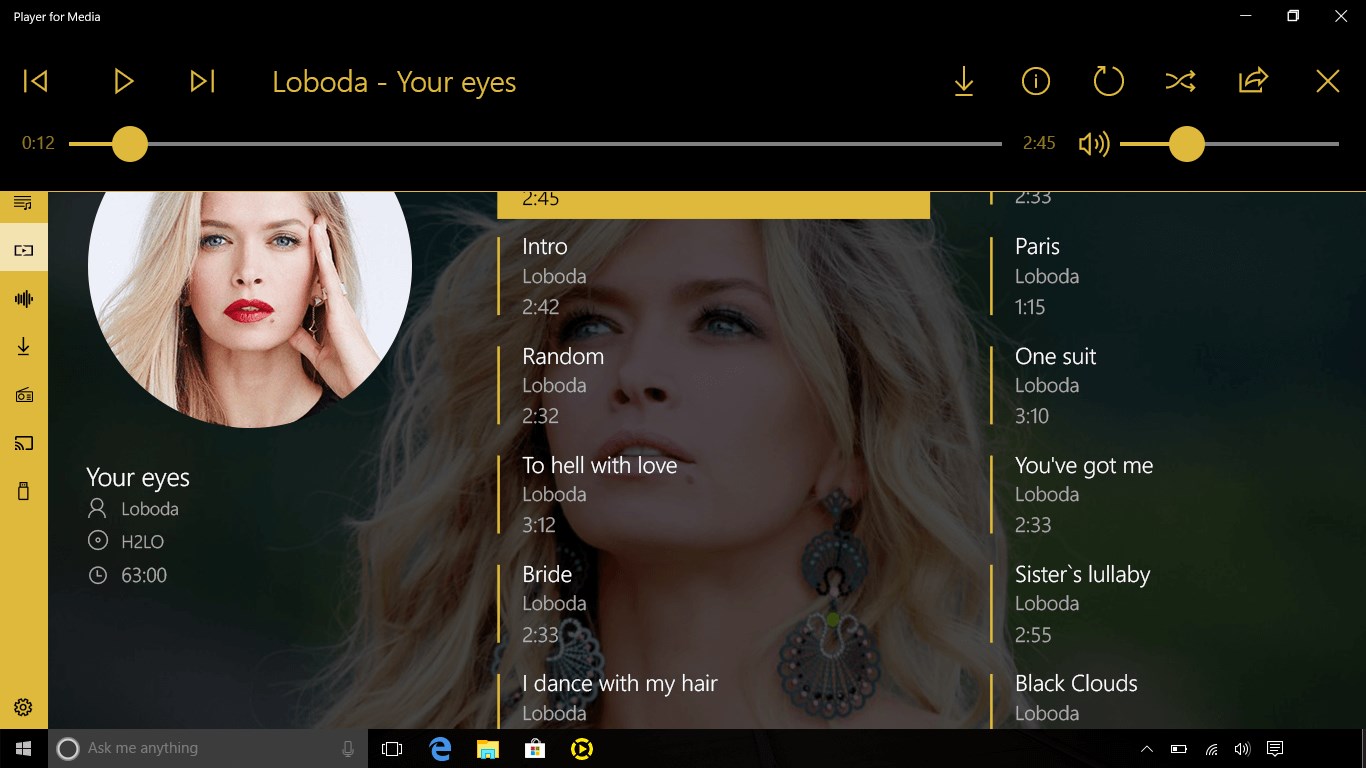
Task: Open the downloads section in the sidebar
Action: (x=22, y=346)
